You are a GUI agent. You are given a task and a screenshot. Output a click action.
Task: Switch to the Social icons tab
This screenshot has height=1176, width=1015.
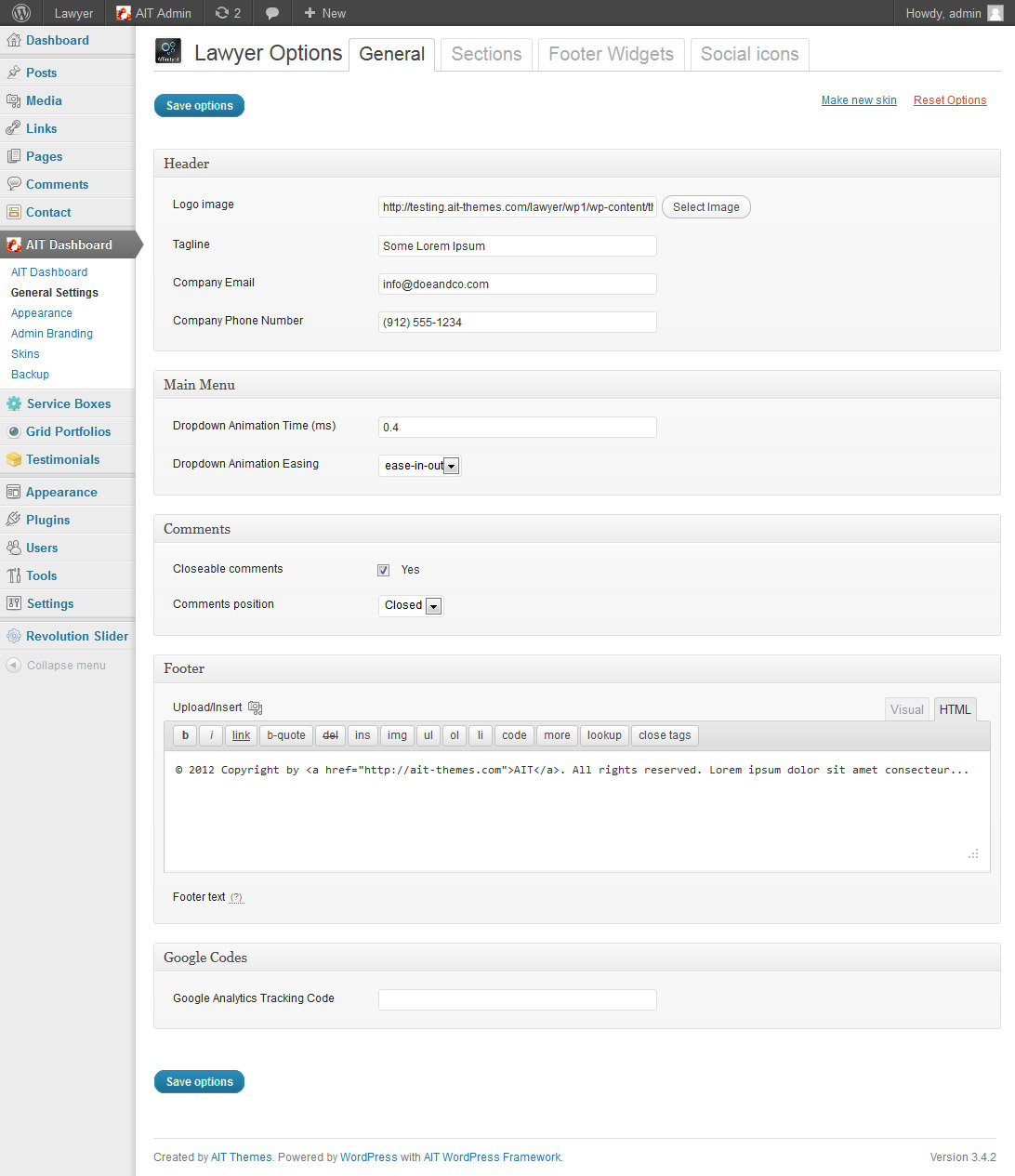[749, 54]
